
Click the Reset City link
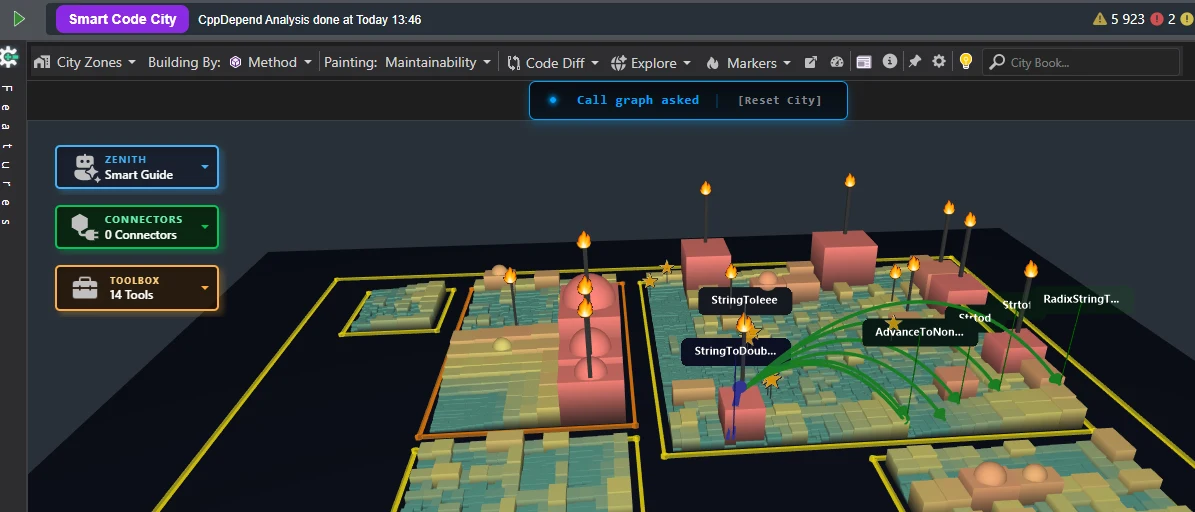pyautogui.click(x=780, y=100)
